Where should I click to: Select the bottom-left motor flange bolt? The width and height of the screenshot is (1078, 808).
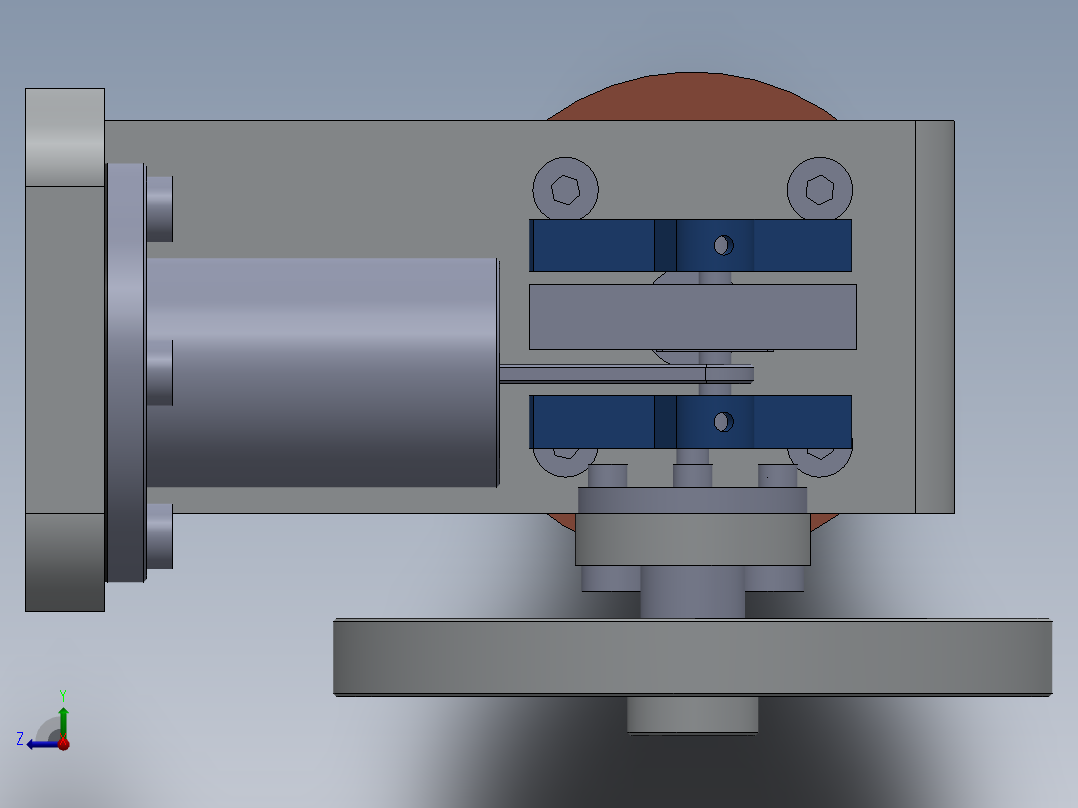click(x=160, y=536)
